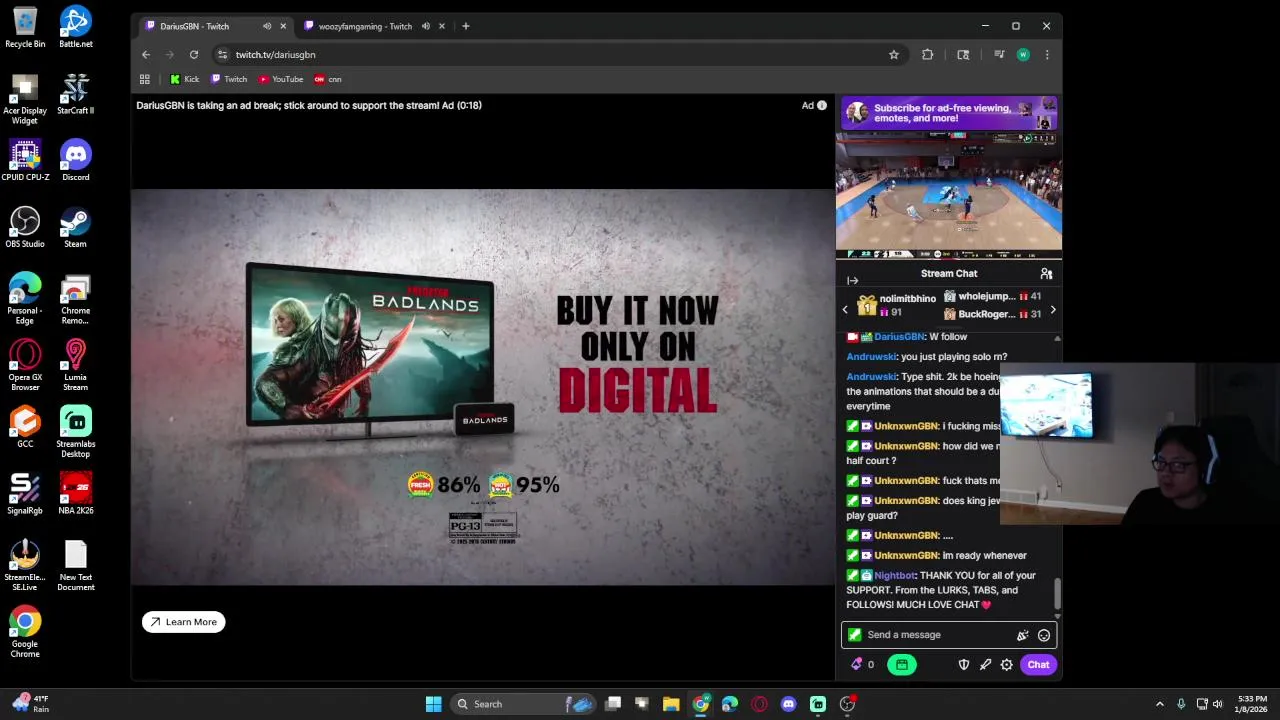
Task: Show next gift leaderboard entries
Action: (x=1053, y=310)
